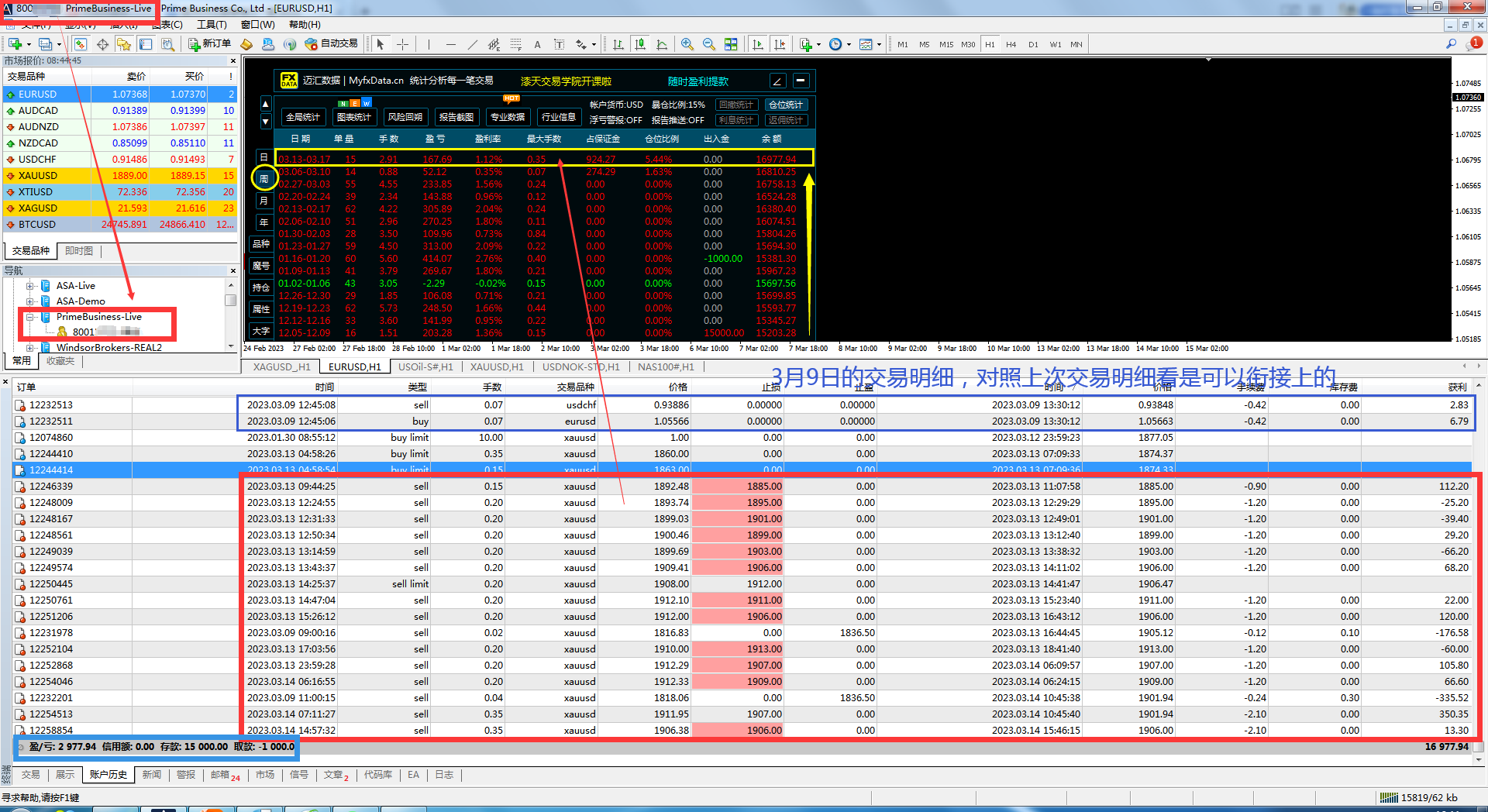Minimize the FX Data panel
The image size is (1488, 812).
tap(801, 80)
